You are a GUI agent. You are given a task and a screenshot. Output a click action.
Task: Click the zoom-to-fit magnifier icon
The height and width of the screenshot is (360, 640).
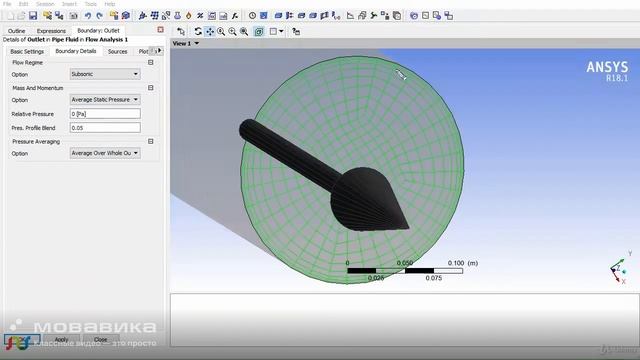(x=244, y=31)
